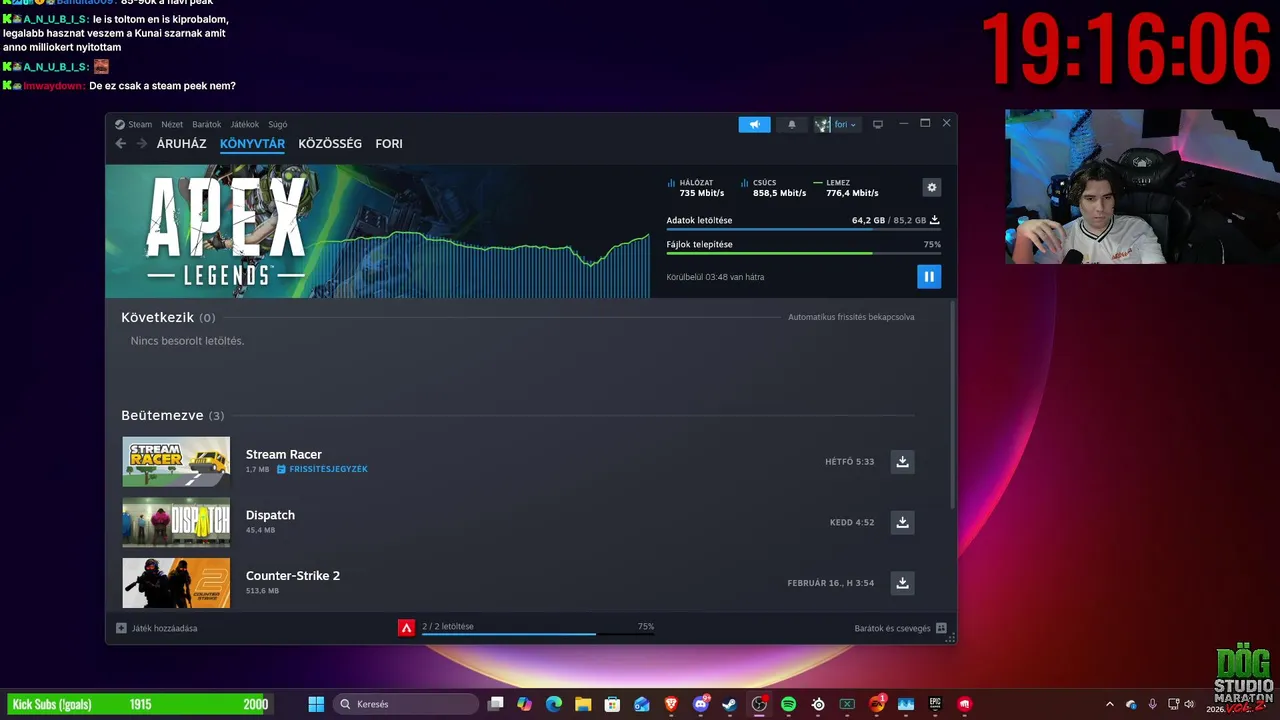Start Dispatch download now

coord(902,522)
